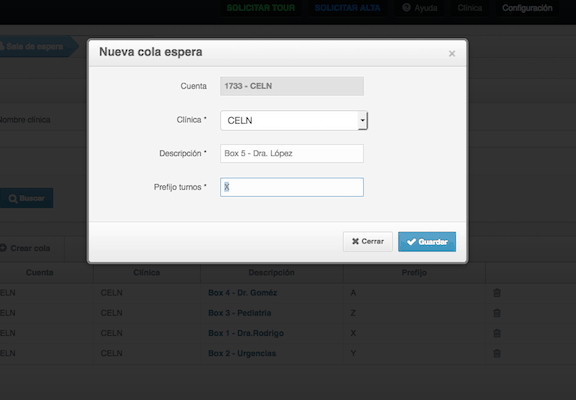Delete the Box 4 - Dr. Goméz row trash icon
The width and height of the screenshot is (576, 400).
point(497,293)
